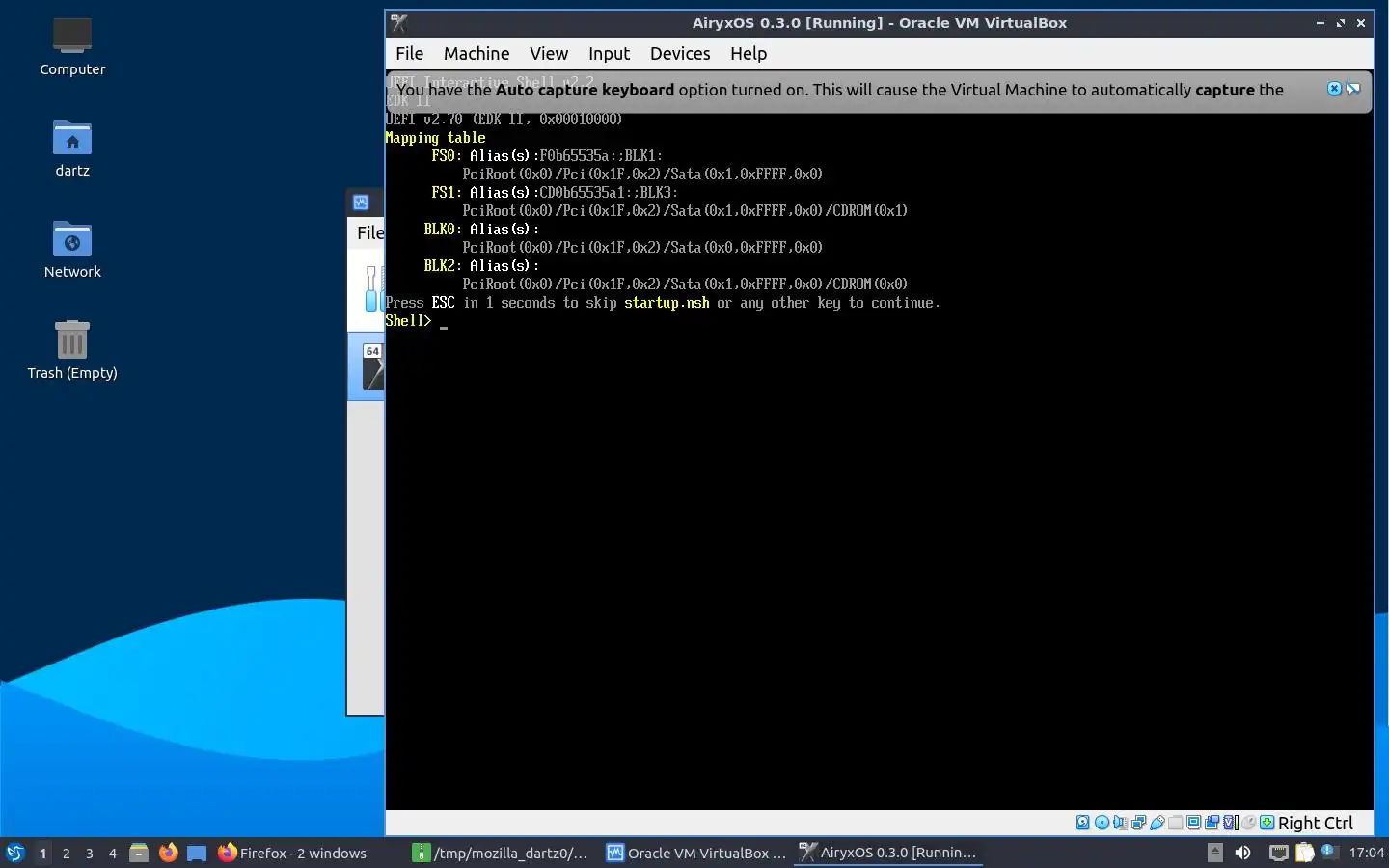Viewport: 1389px width, 868px height.
Task: Open the View menu
Action: [549, 54]
